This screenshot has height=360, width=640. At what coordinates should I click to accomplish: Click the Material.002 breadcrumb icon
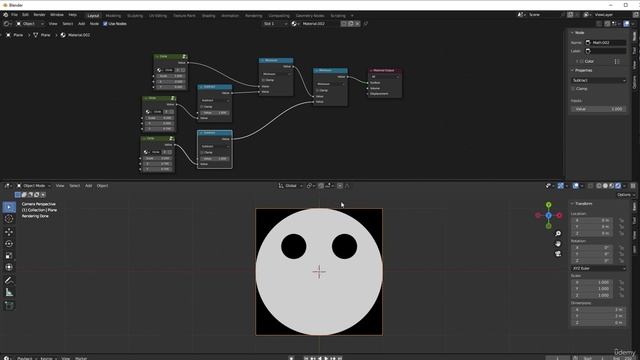coord(63,35)
